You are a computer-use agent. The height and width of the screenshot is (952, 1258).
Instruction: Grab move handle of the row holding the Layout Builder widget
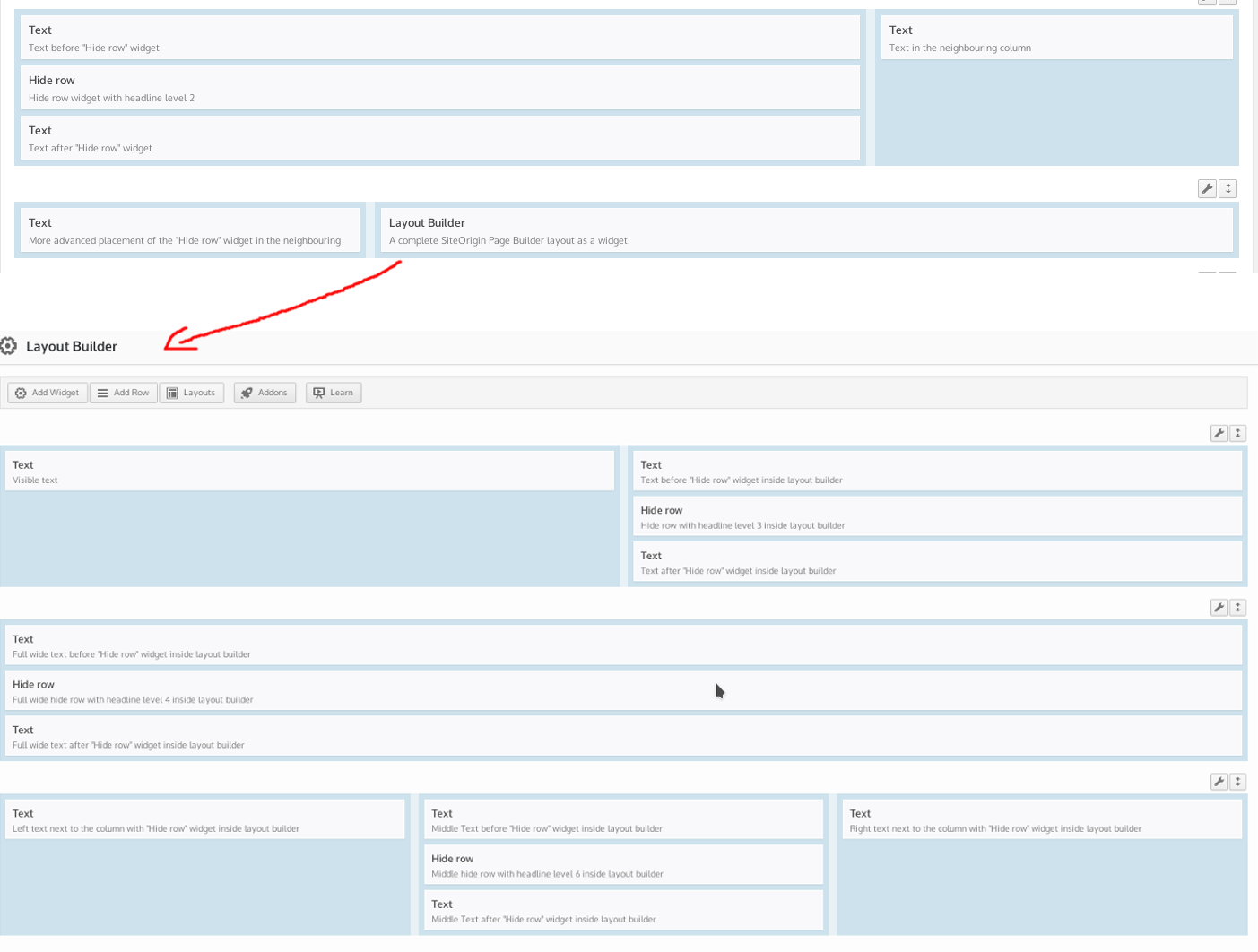point(1228,188)
